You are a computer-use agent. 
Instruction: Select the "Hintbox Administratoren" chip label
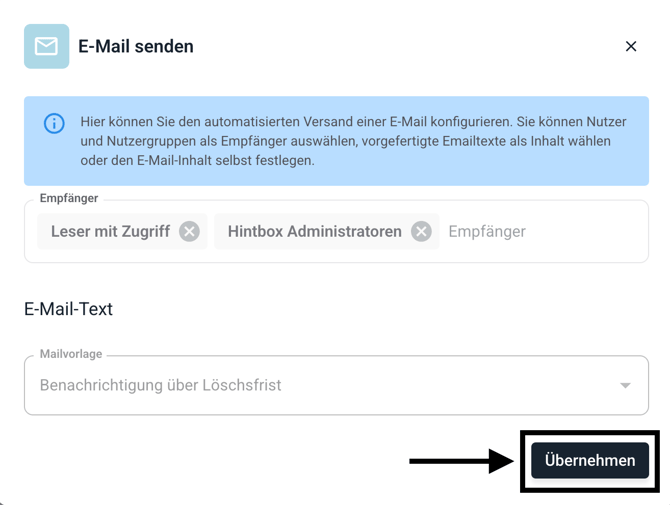coord(314,231)
